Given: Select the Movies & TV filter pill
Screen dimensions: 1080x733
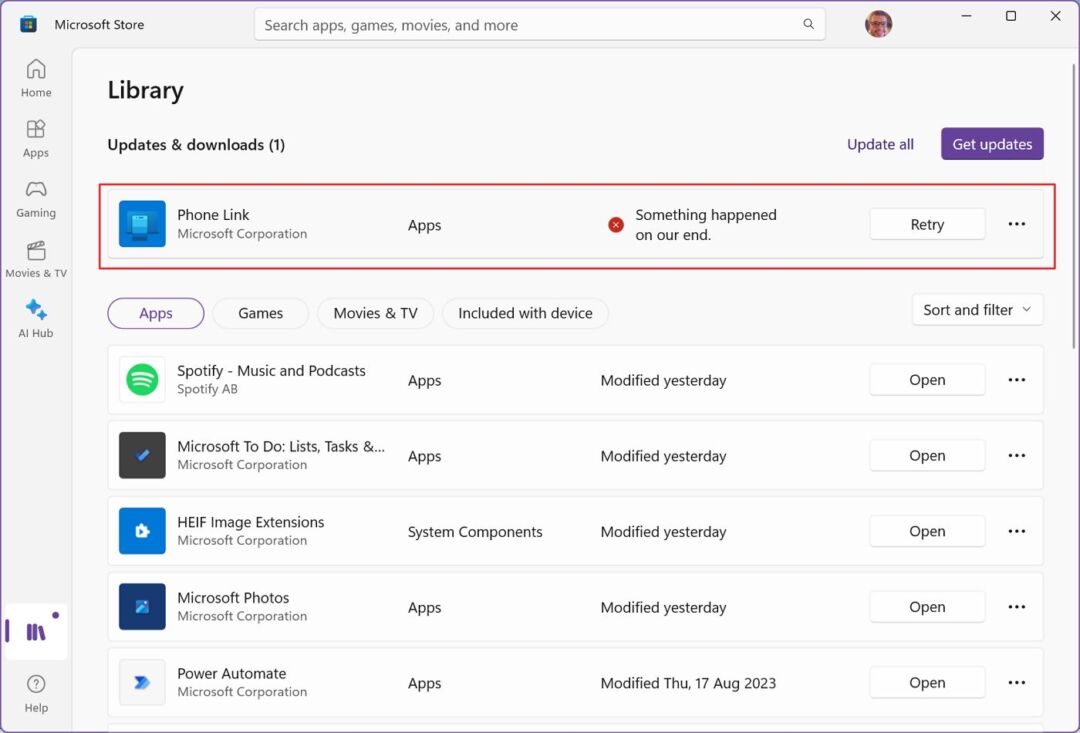Looking at the screenshot, I should [x=375, y=313].
